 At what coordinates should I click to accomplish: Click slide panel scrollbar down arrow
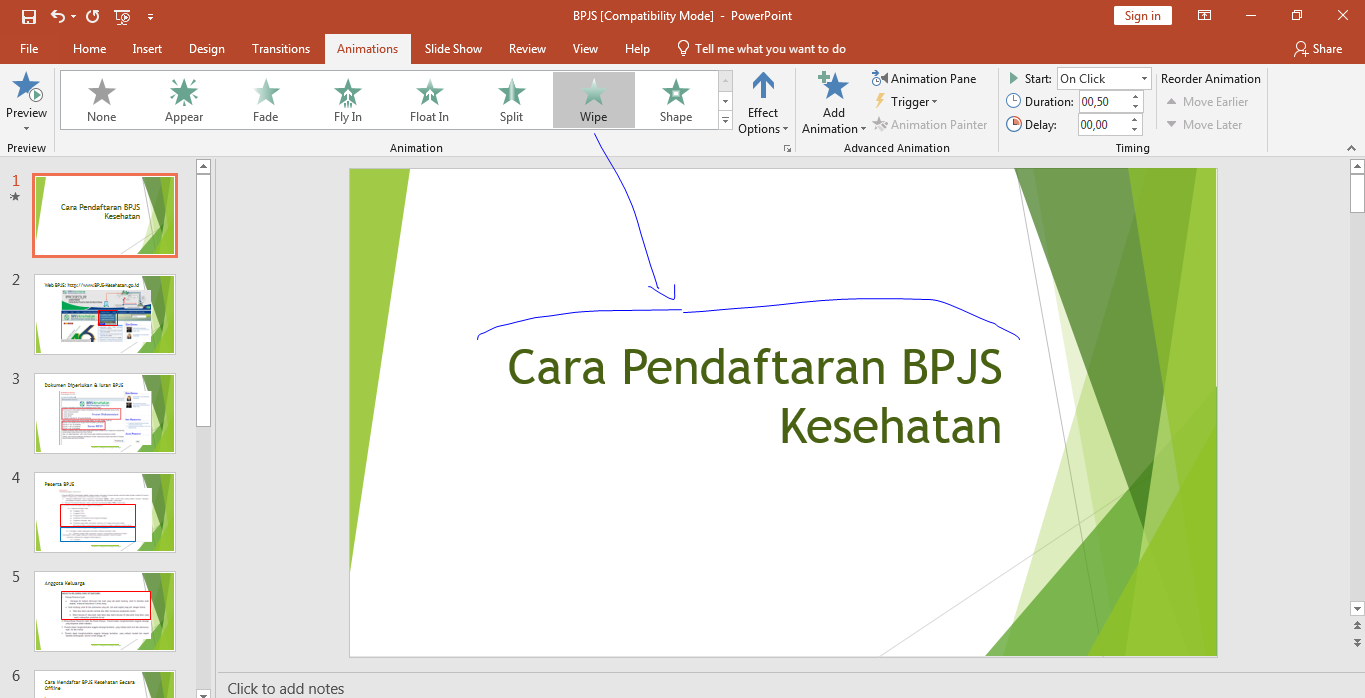pos(204,692)
